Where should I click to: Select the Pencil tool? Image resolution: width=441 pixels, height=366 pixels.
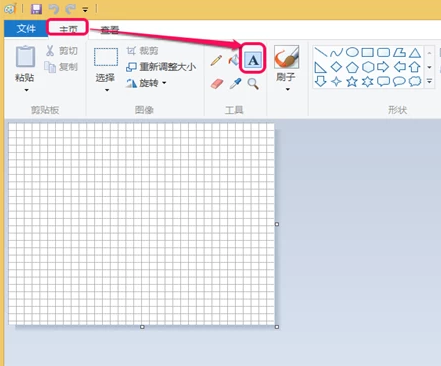pyautogui.click(x=216, y=61)
